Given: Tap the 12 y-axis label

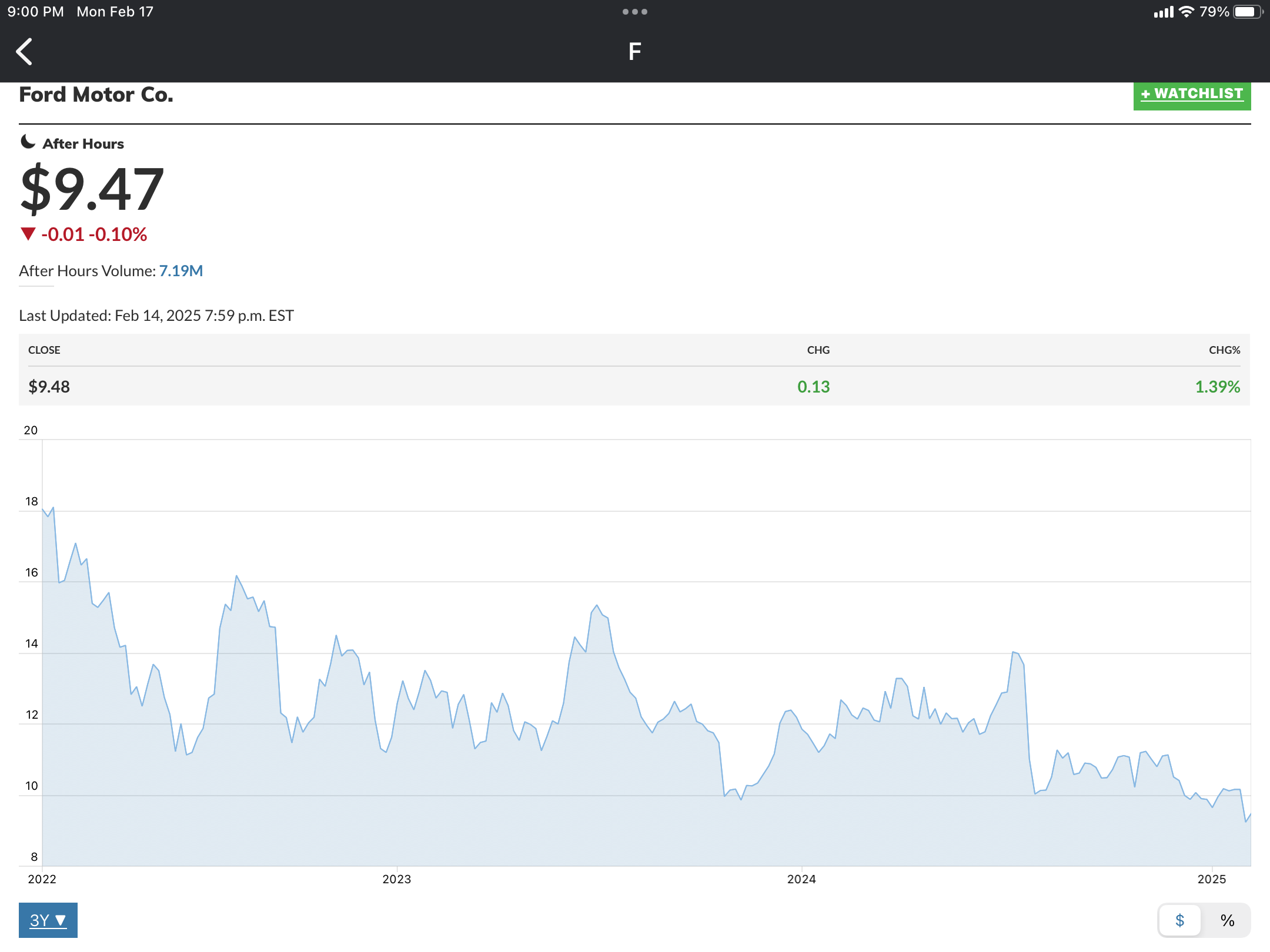Looking at the screenshot, I should point(32,715).
